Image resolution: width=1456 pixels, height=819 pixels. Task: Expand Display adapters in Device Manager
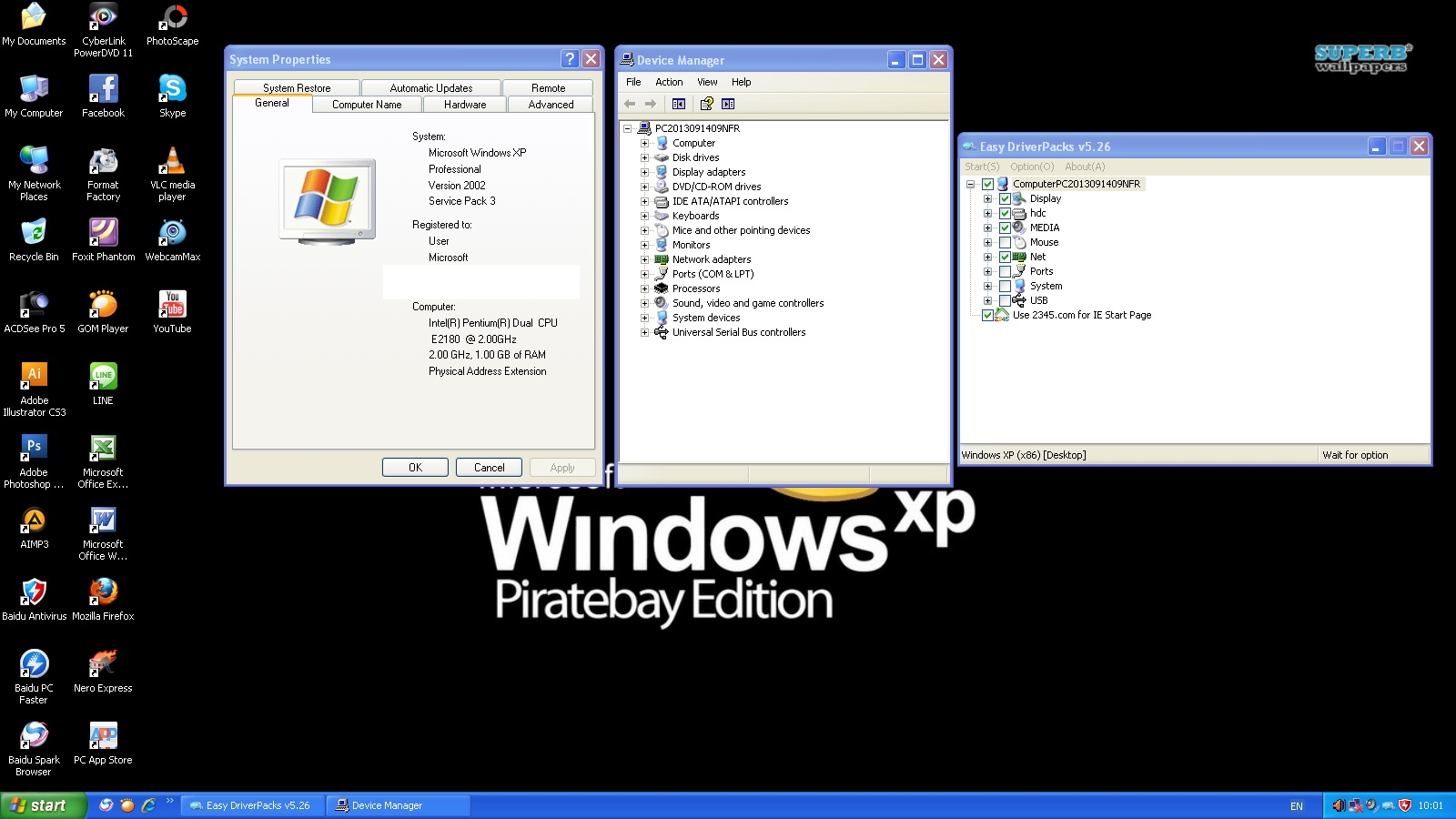[x=644, y=172]
